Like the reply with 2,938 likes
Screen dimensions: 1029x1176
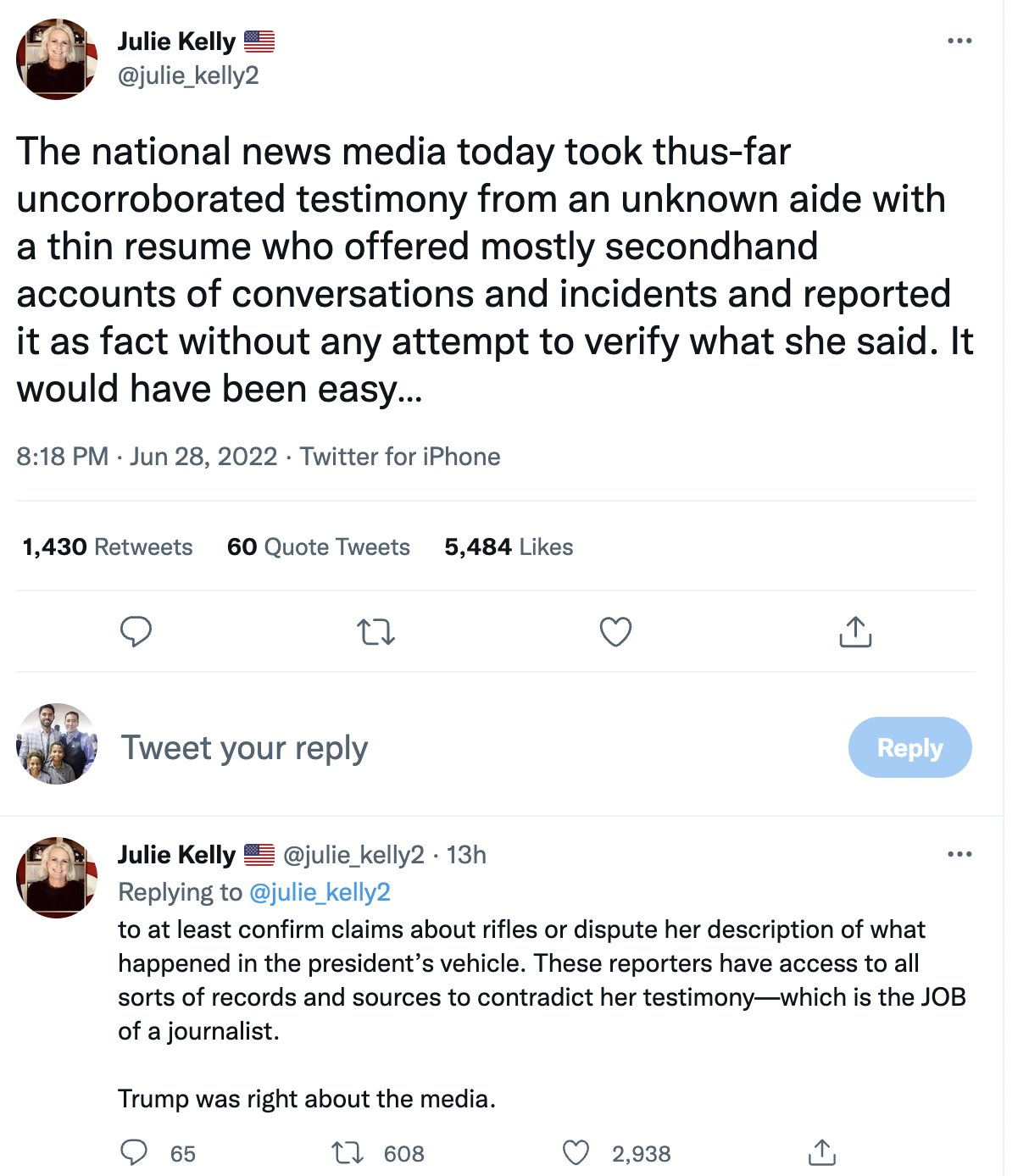(576, 1152)
